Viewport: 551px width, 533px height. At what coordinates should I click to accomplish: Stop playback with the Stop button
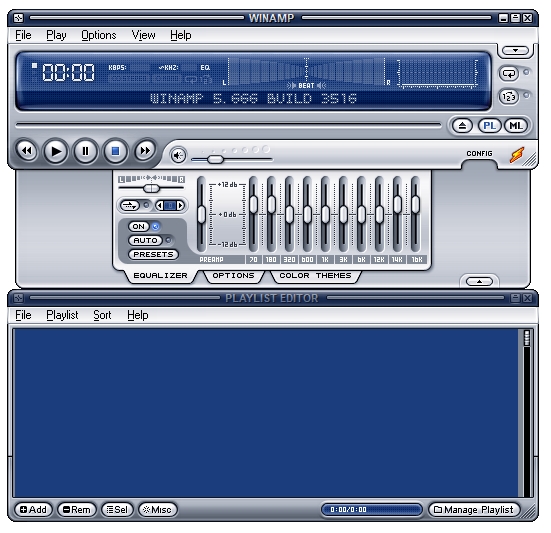115,151
